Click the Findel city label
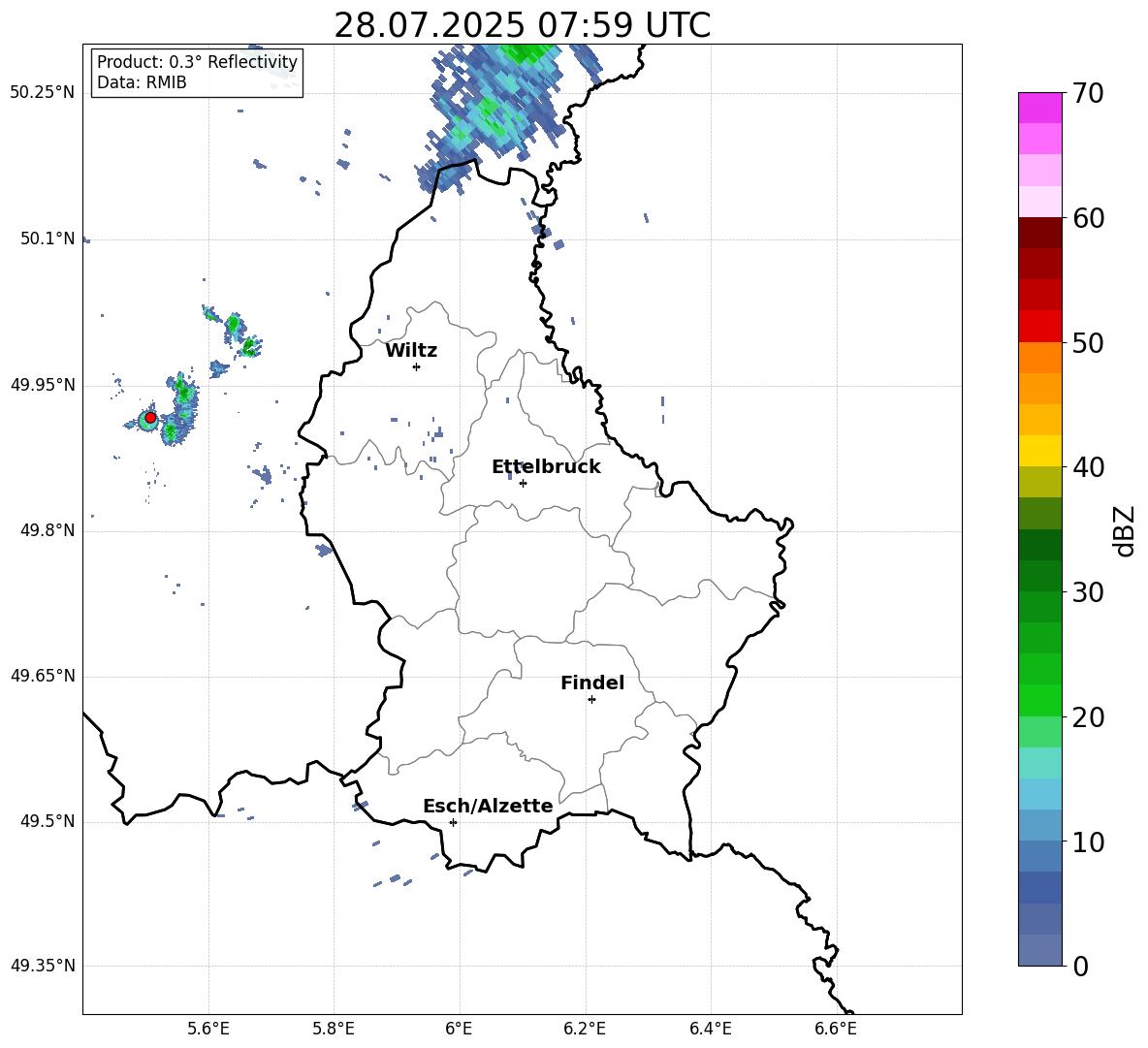 coord(592,683)
